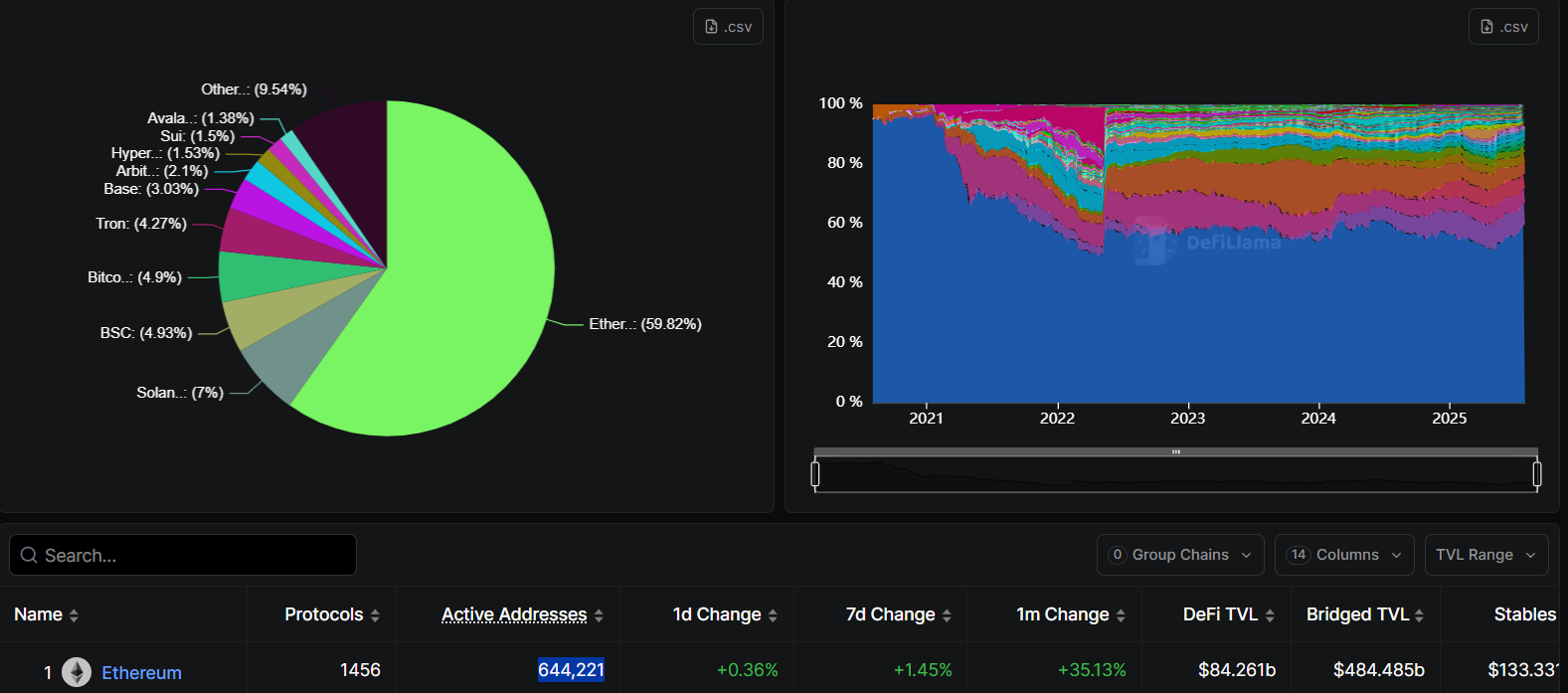Open the Group Chains dropdown
Viewport: 1568px width, 693px height.
[1180, 555]
